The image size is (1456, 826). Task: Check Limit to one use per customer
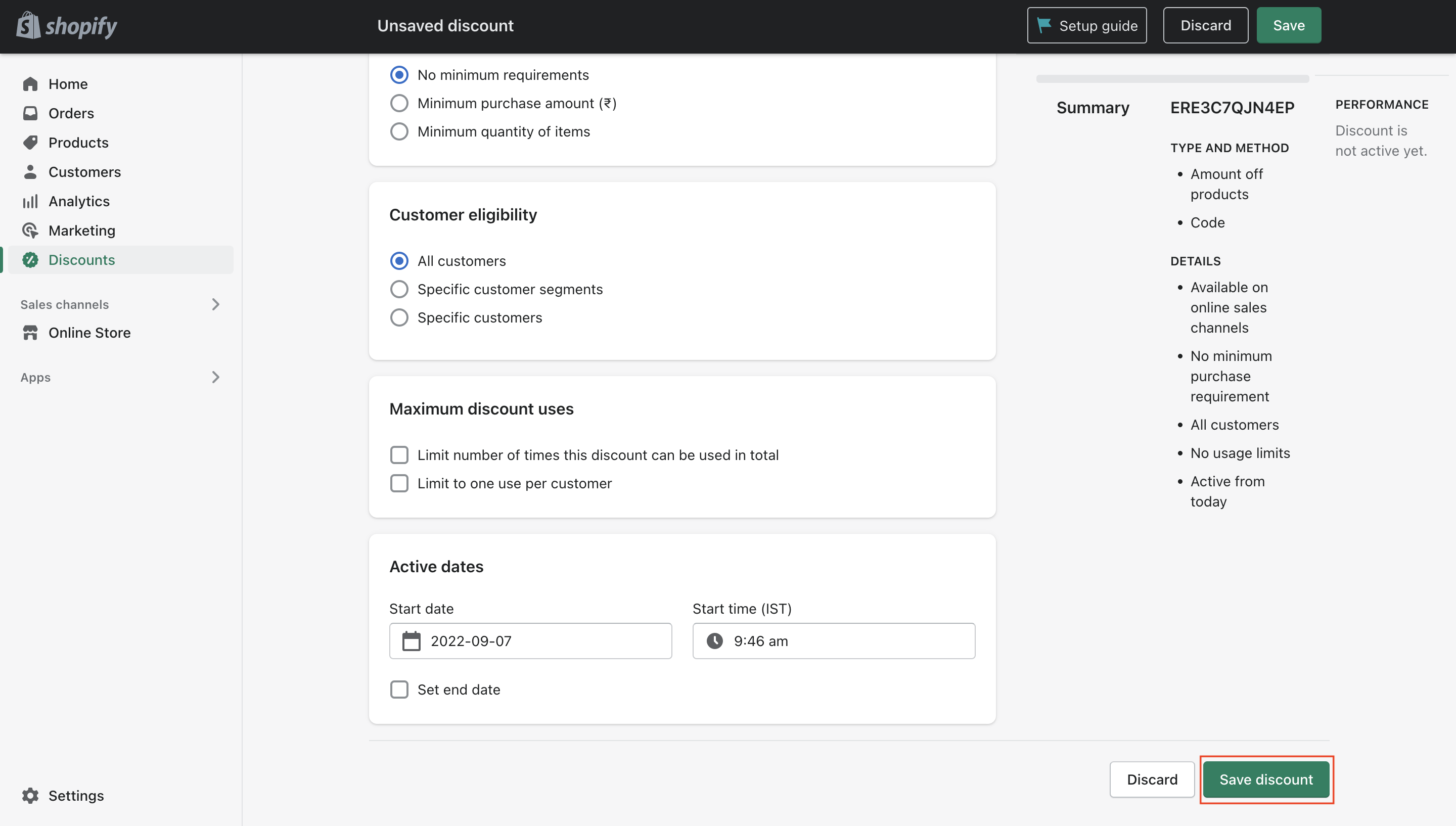pyautogui.click(x=399, y=483)
